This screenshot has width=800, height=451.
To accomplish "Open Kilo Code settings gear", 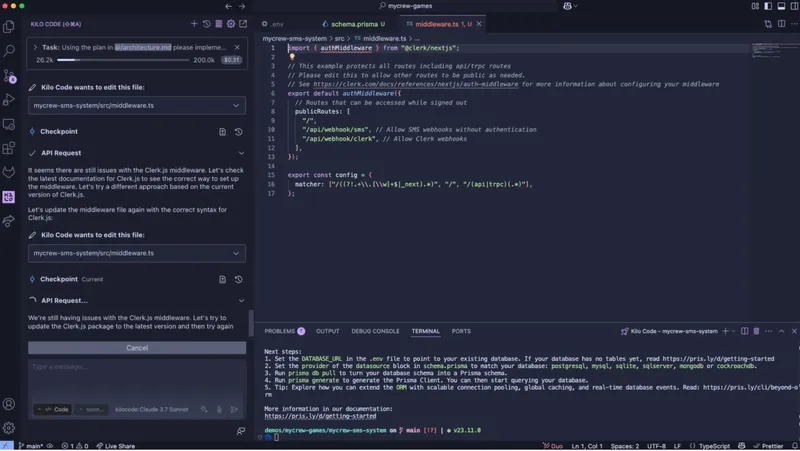I will (x=231, y=23).
